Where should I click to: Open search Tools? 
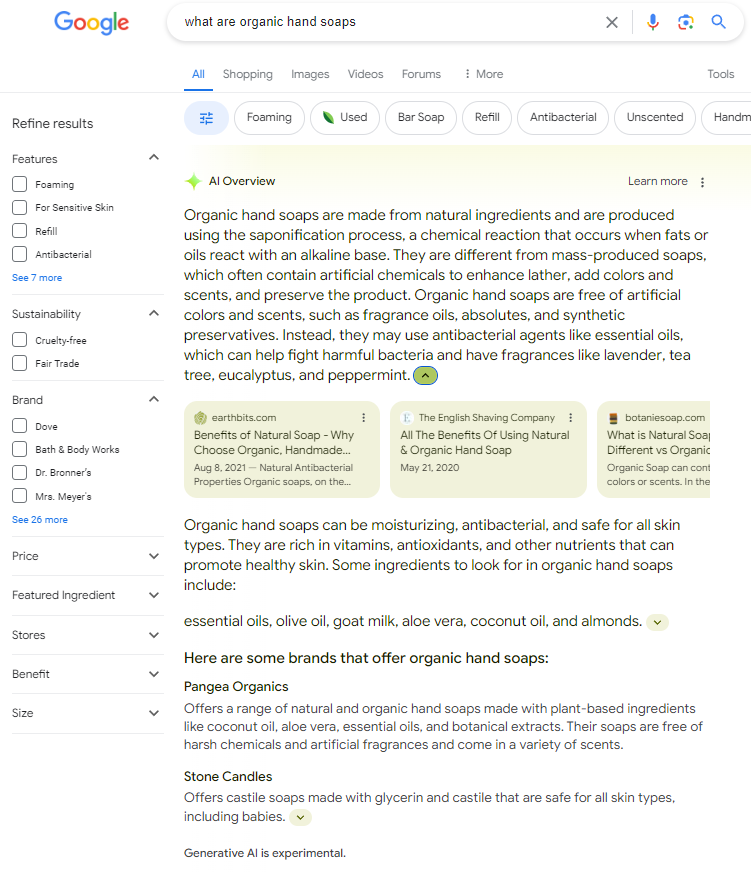click(x=720, y=74)
